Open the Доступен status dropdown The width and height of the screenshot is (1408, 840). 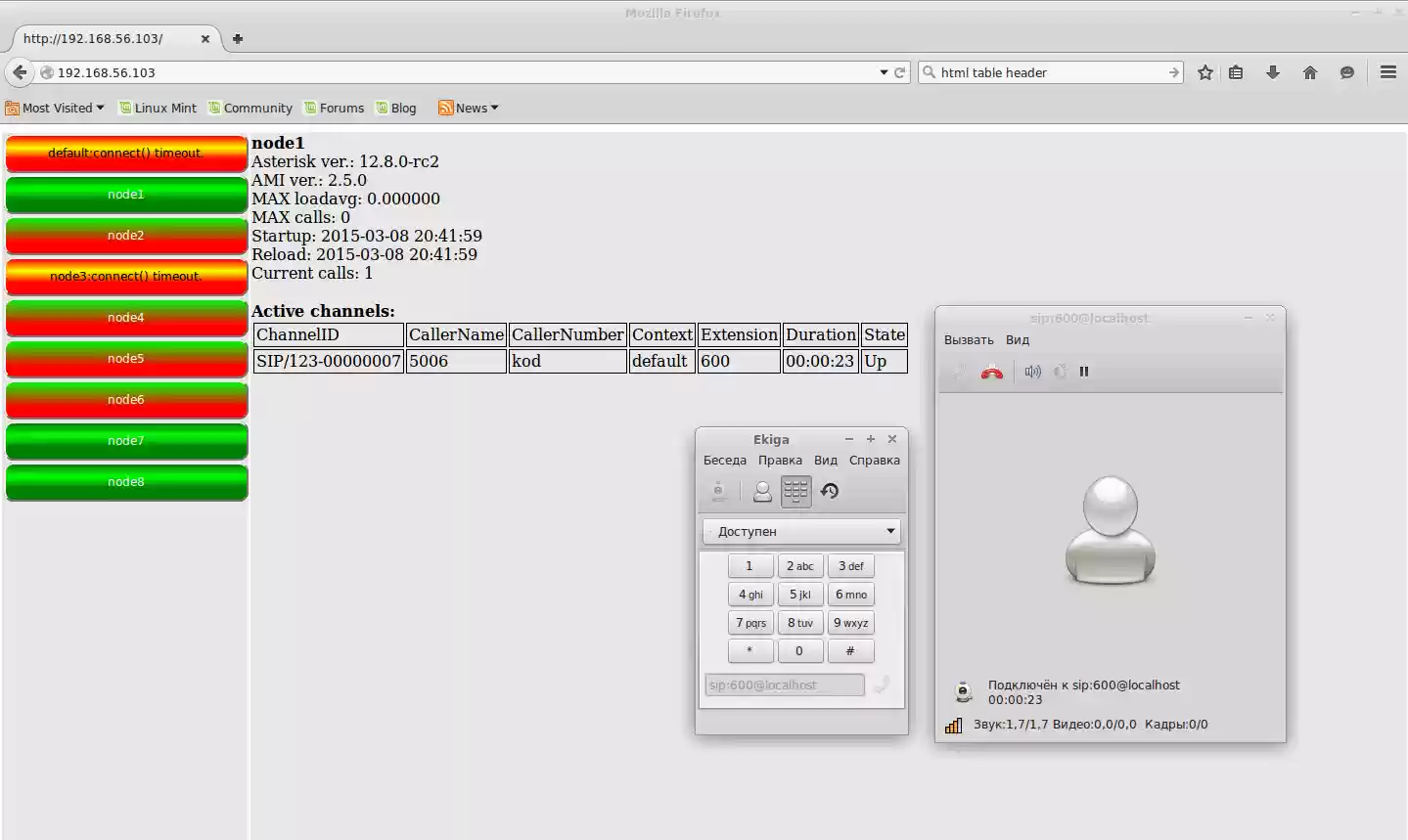coord(800,531)
